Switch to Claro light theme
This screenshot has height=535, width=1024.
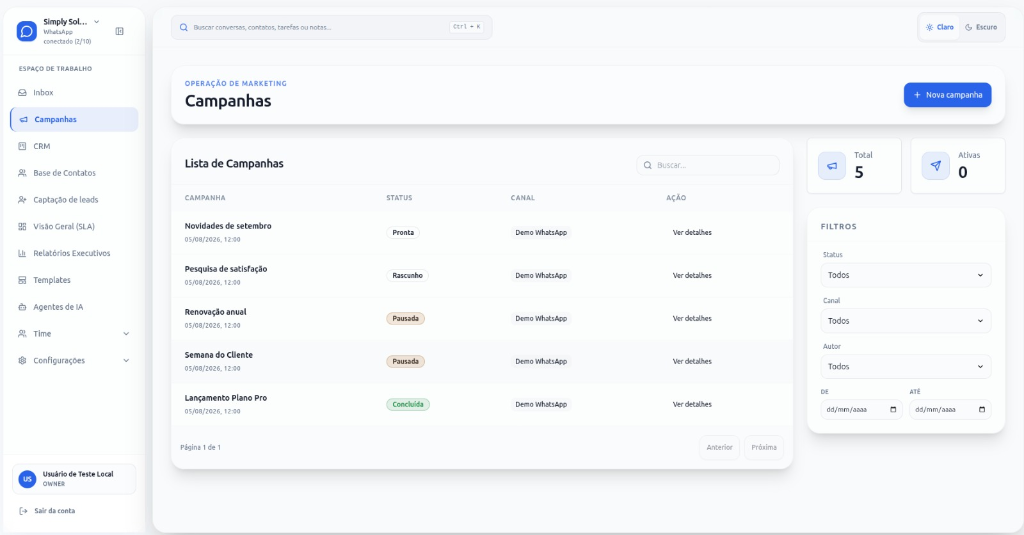[x=939, y=27]
